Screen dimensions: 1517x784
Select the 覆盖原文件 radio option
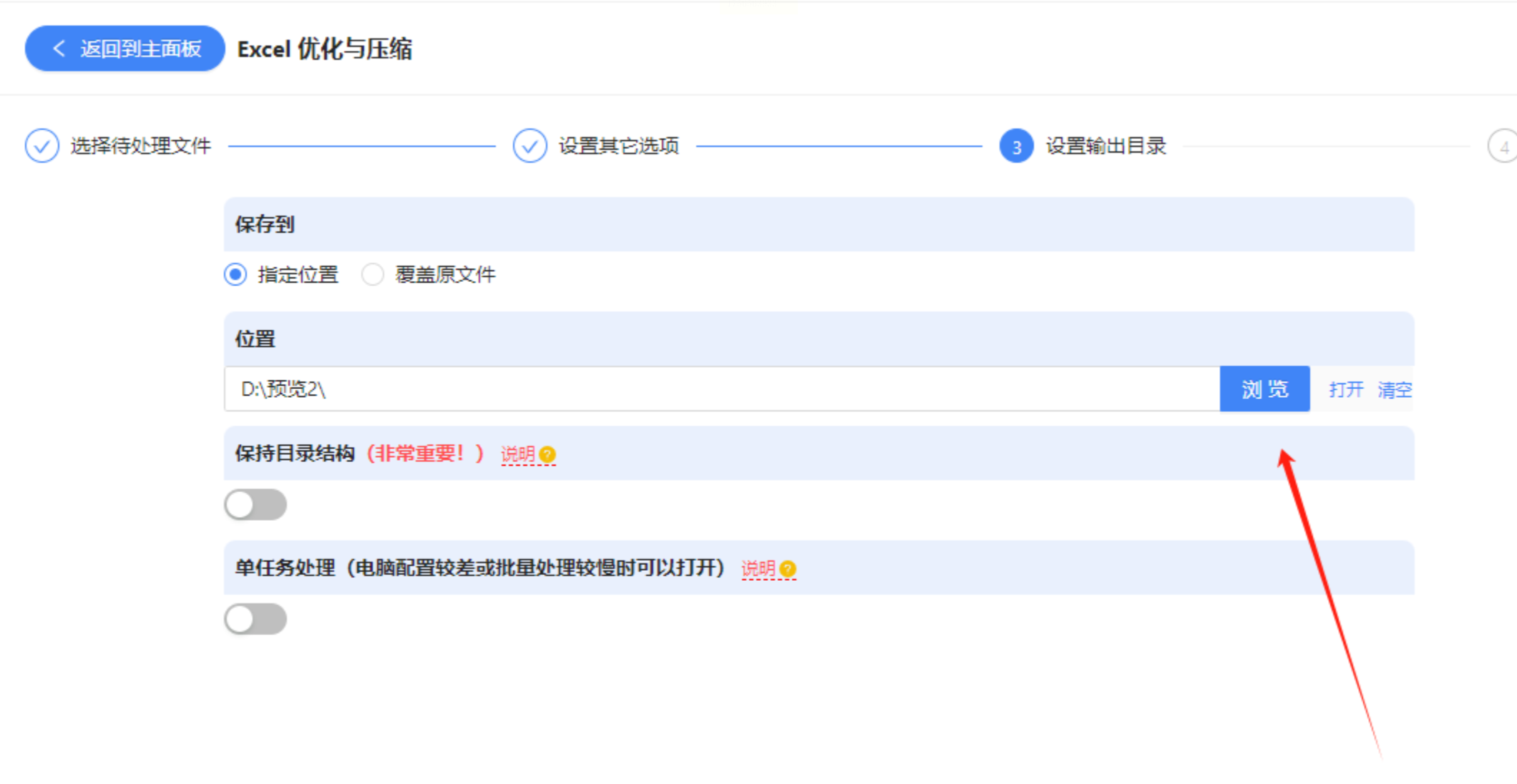tap(373, 275)
